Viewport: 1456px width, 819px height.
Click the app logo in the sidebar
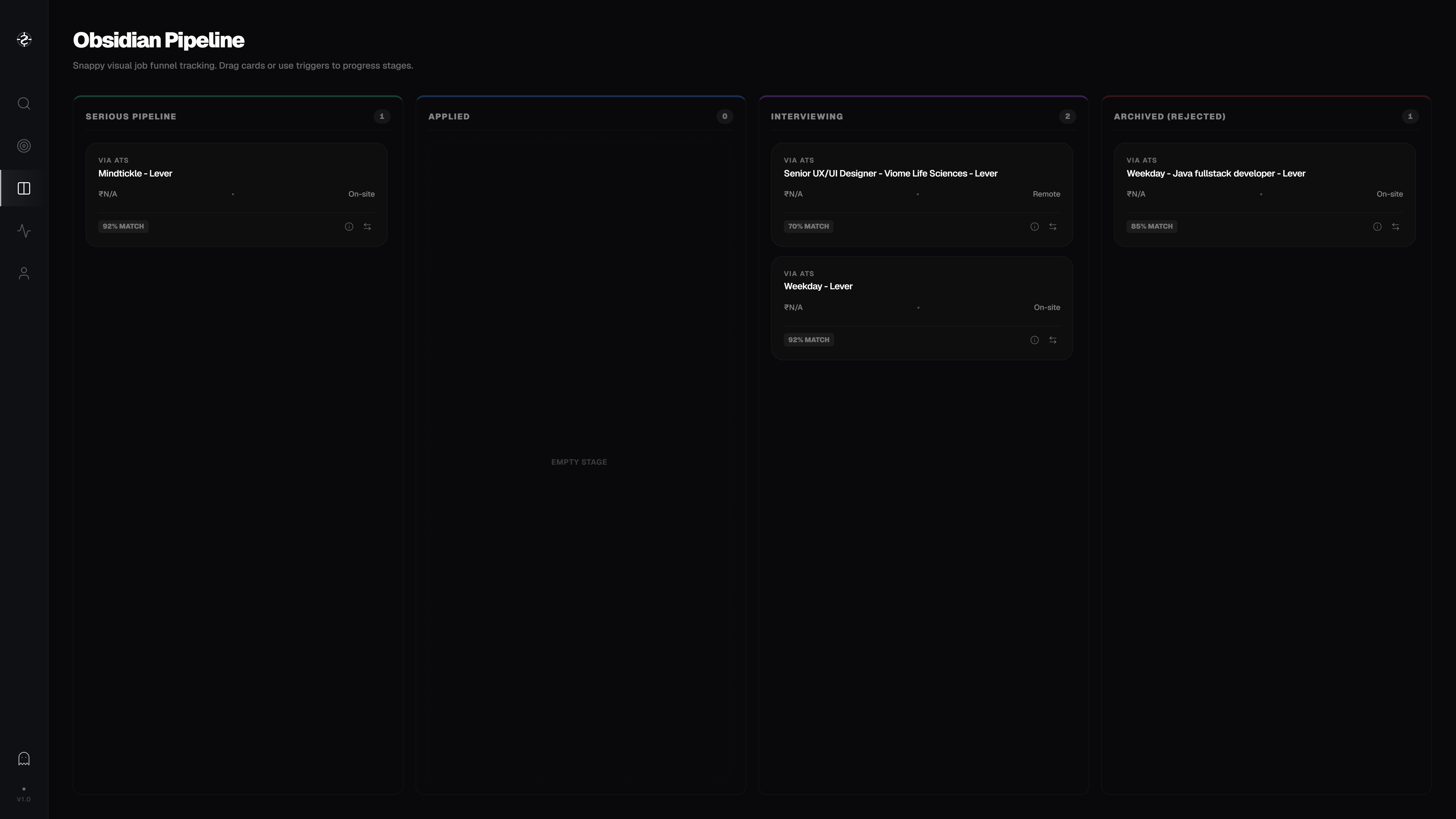[24, 40]
